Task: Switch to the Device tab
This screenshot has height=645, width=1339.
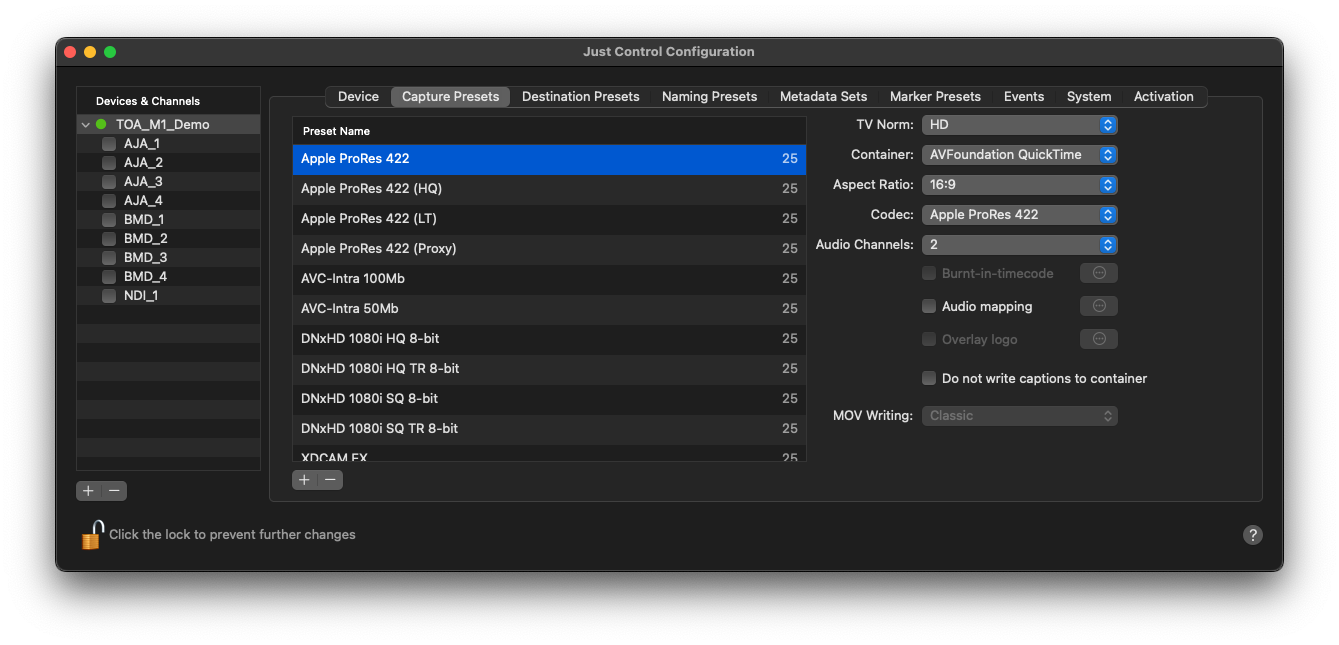Action: coord(358,97)
